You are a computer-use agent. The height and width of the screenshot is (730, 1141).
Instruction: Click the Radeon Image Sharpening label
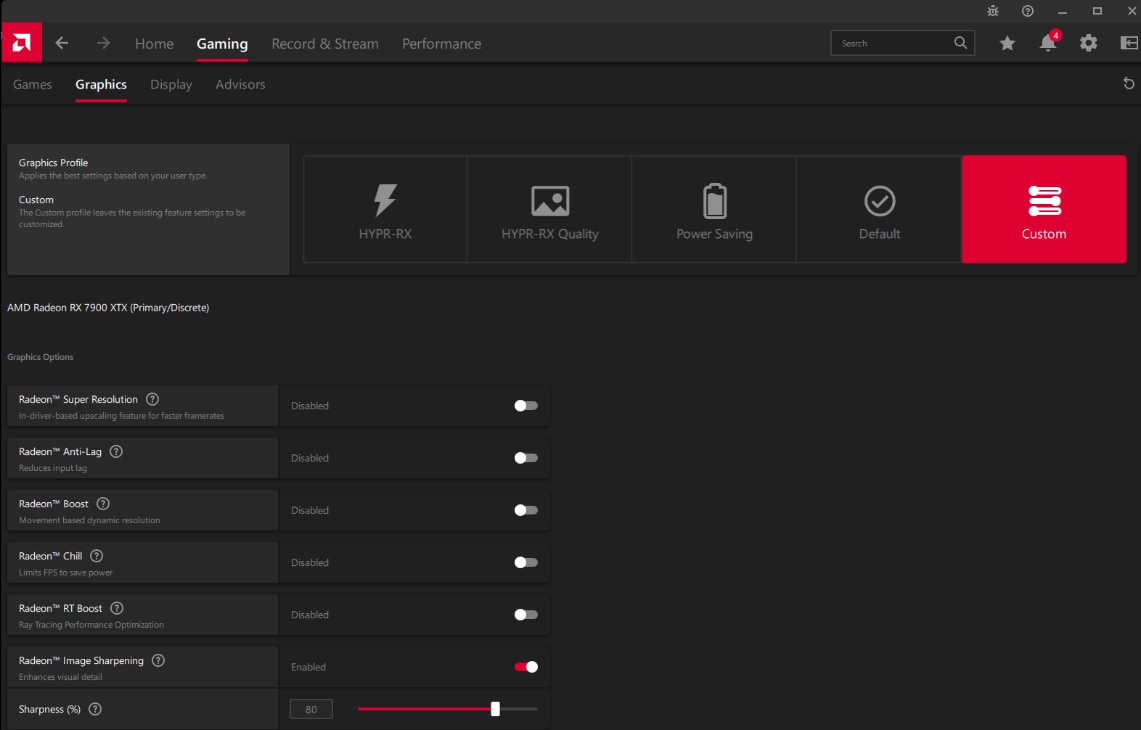click(81, 661)
